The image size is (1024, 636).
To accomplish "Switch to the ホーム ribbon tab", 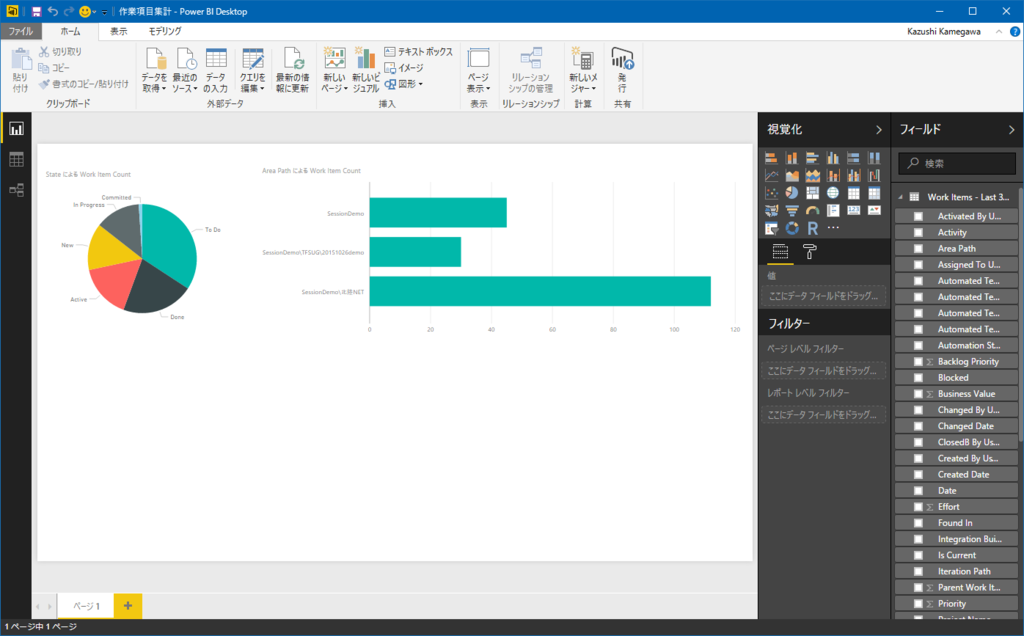I will [x=71, y=31].
